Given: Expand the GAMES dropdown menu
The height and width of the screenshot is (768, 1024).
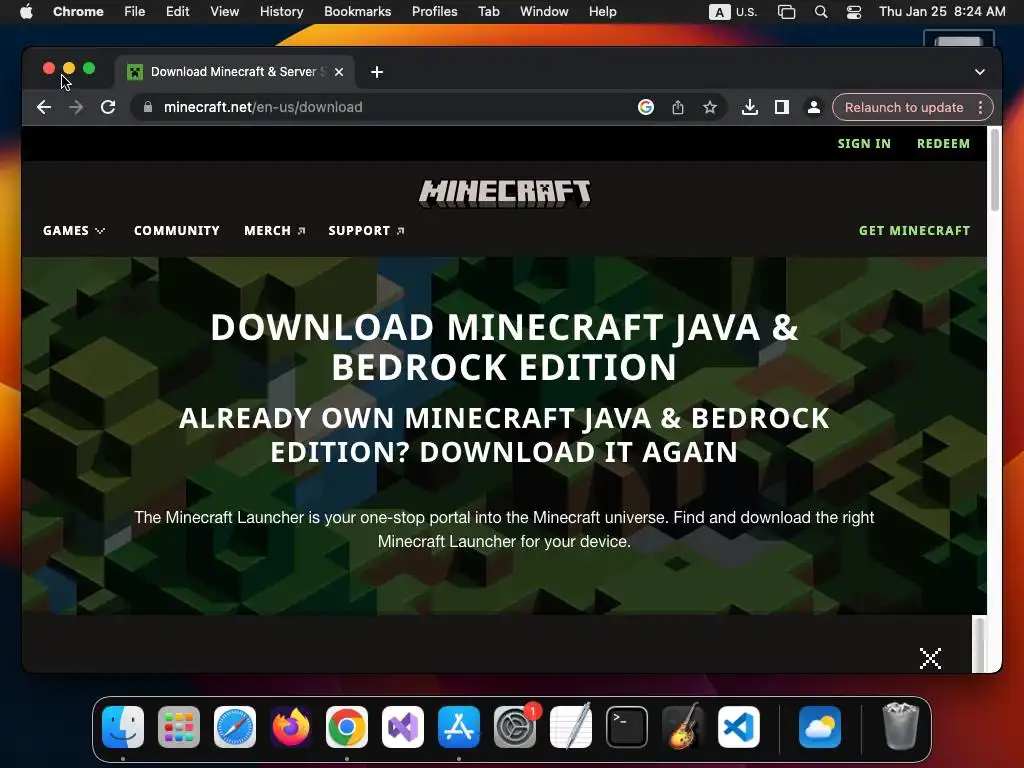Looking at the screenshot, I should (74, 231).
